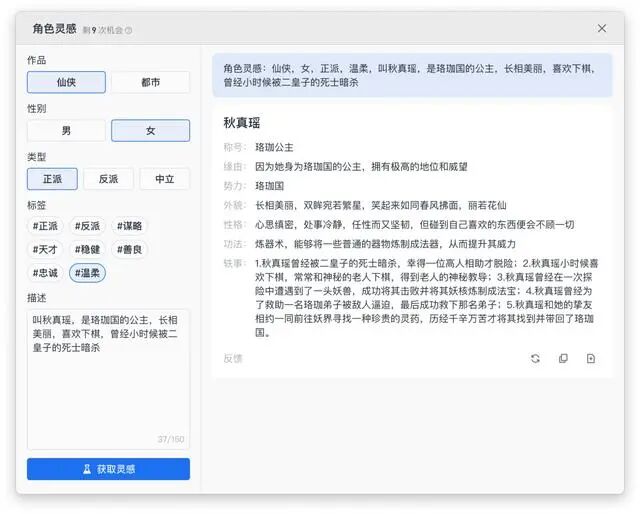Choose gender 女
The image size is (640, 514).
click(x=150, y=131)
